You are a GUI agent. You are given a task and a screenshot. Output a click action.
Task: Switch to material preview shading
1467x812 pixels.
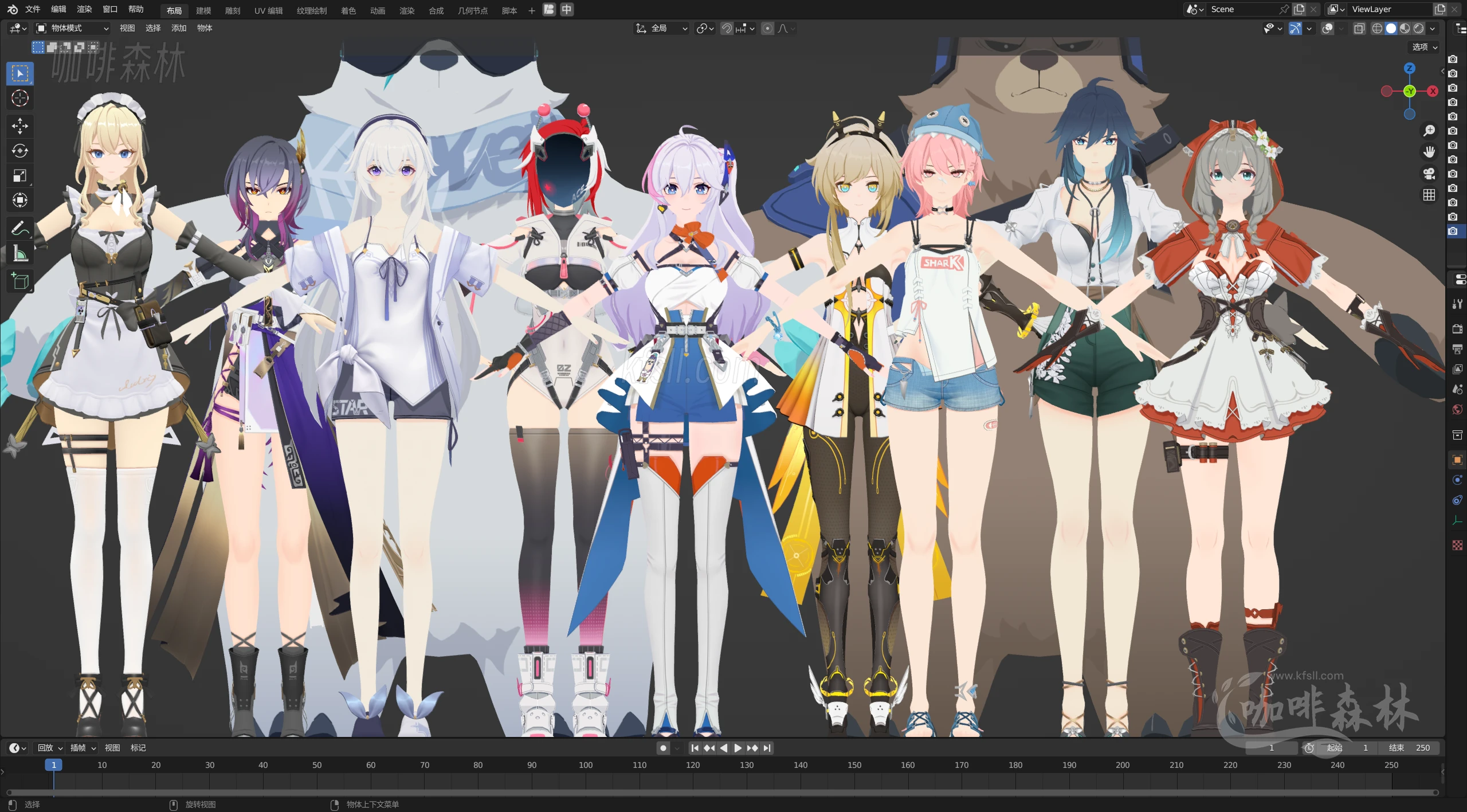coord(1405,28)
